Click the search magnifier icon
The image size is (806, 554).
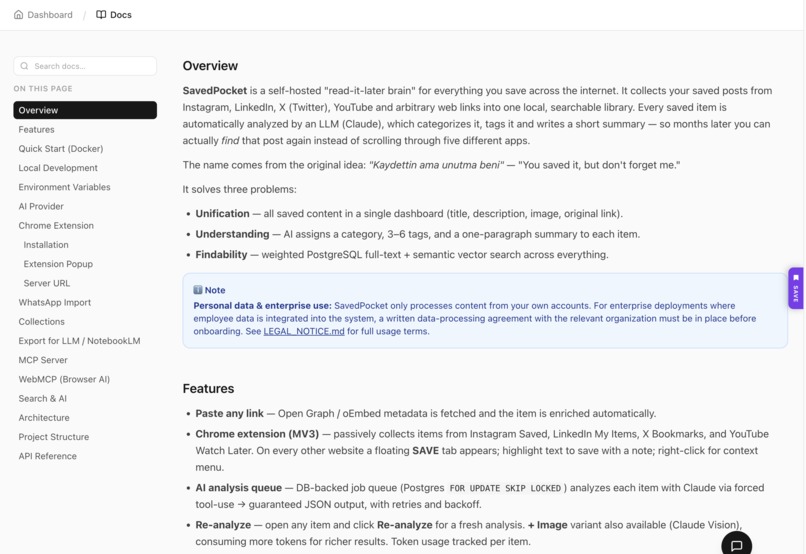click(24, 66)
